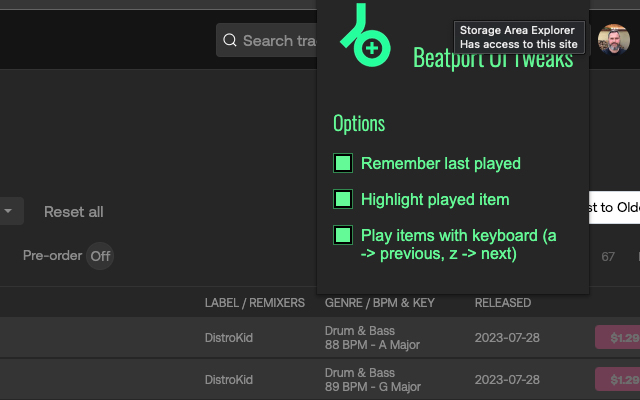Viewport: 640px width, 400px height.
Task: Open the DistroKid label link in first row
Action: pos(229,338)
